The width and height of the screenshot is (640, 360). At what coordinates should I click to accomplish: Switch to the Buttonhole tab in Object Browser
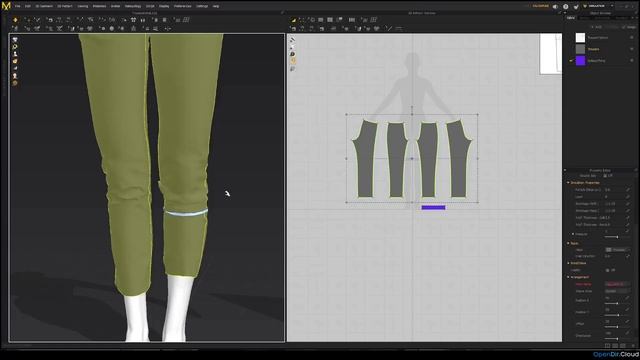[602, 18]
